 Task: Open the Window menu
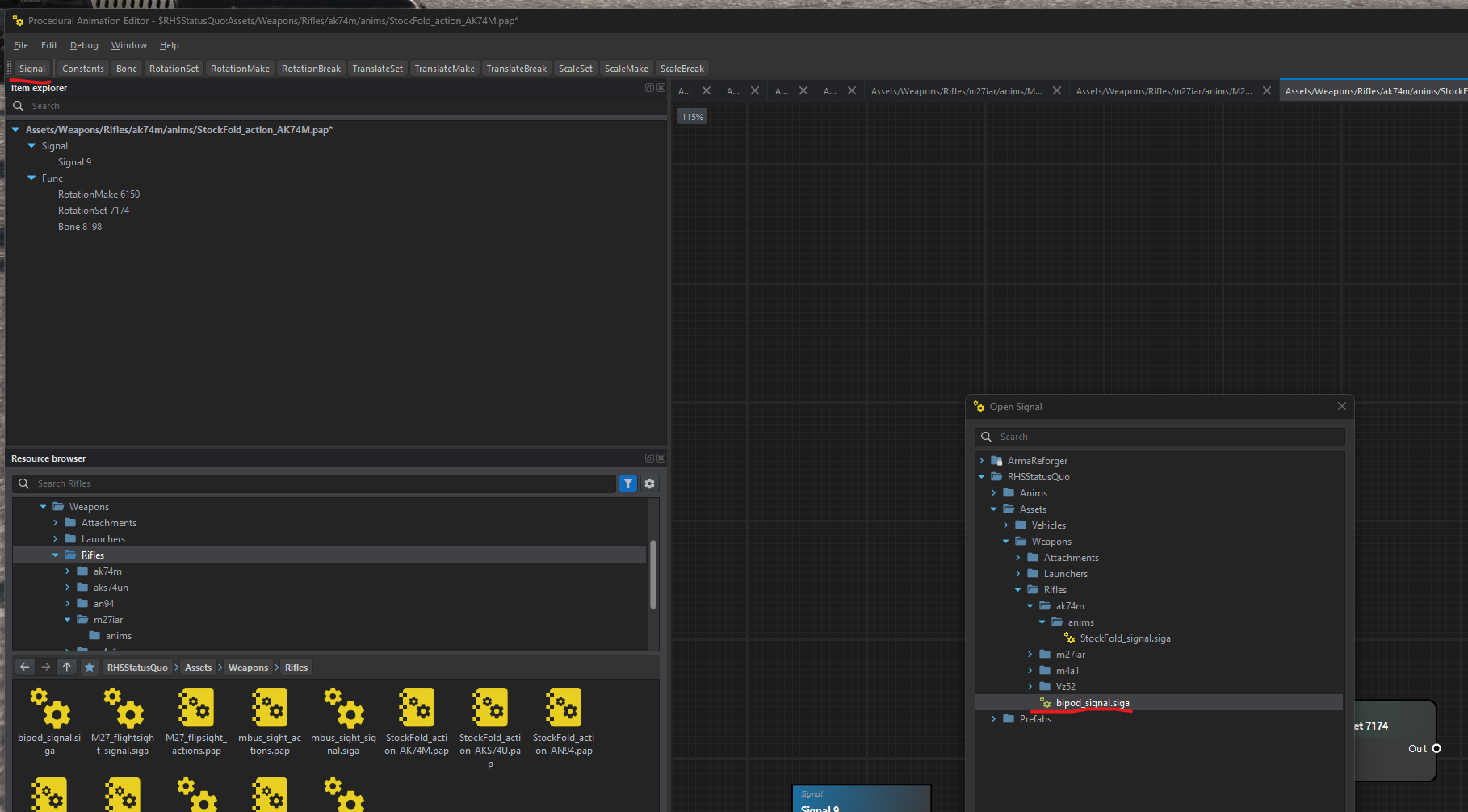(128, 45)
